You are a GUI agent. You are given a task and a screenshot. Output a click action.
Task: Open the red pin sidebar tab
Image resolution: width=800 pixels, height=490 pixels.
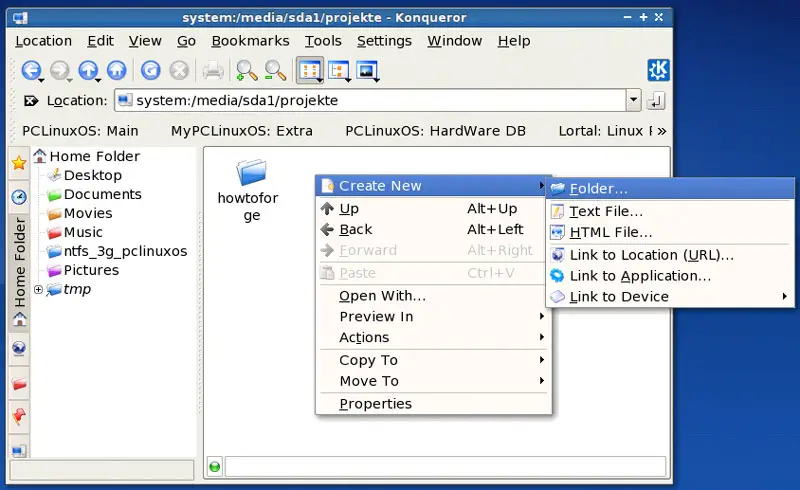(19, 417)
